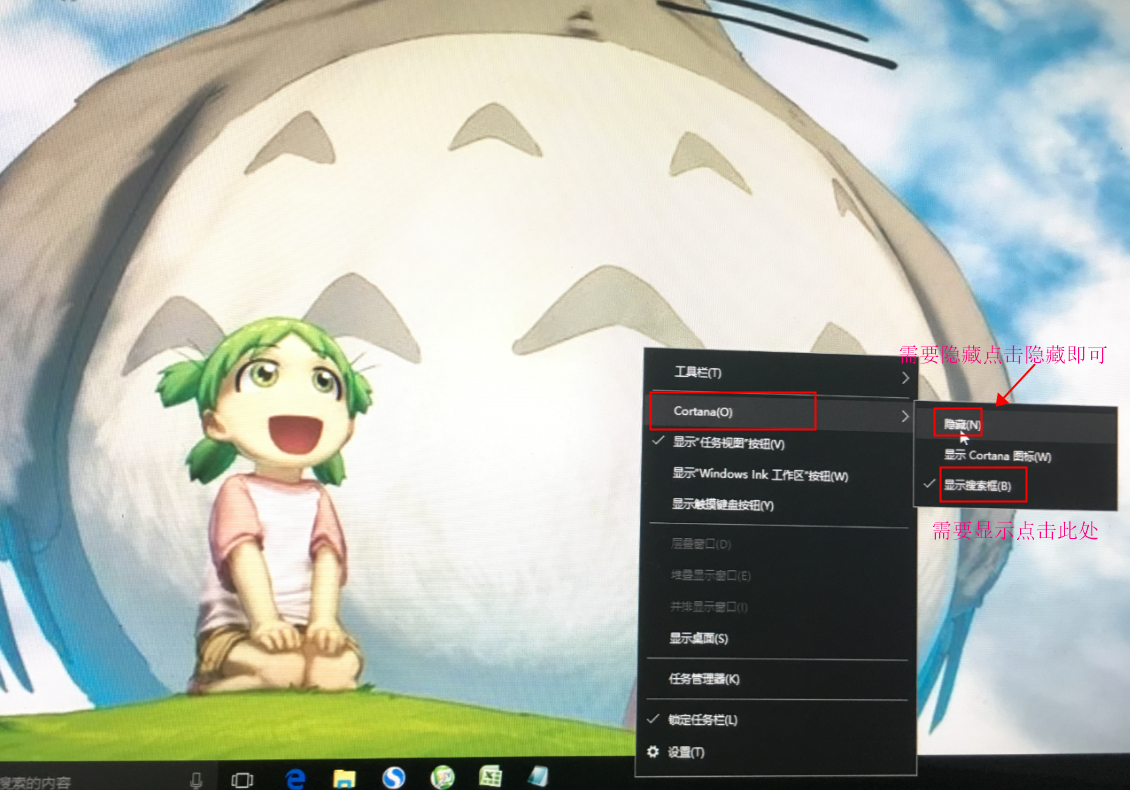The width and height of the screenshot is (1130, 790).
Task: Open 设置(T) taskbar settings
Action: click(x=777, y=753)
